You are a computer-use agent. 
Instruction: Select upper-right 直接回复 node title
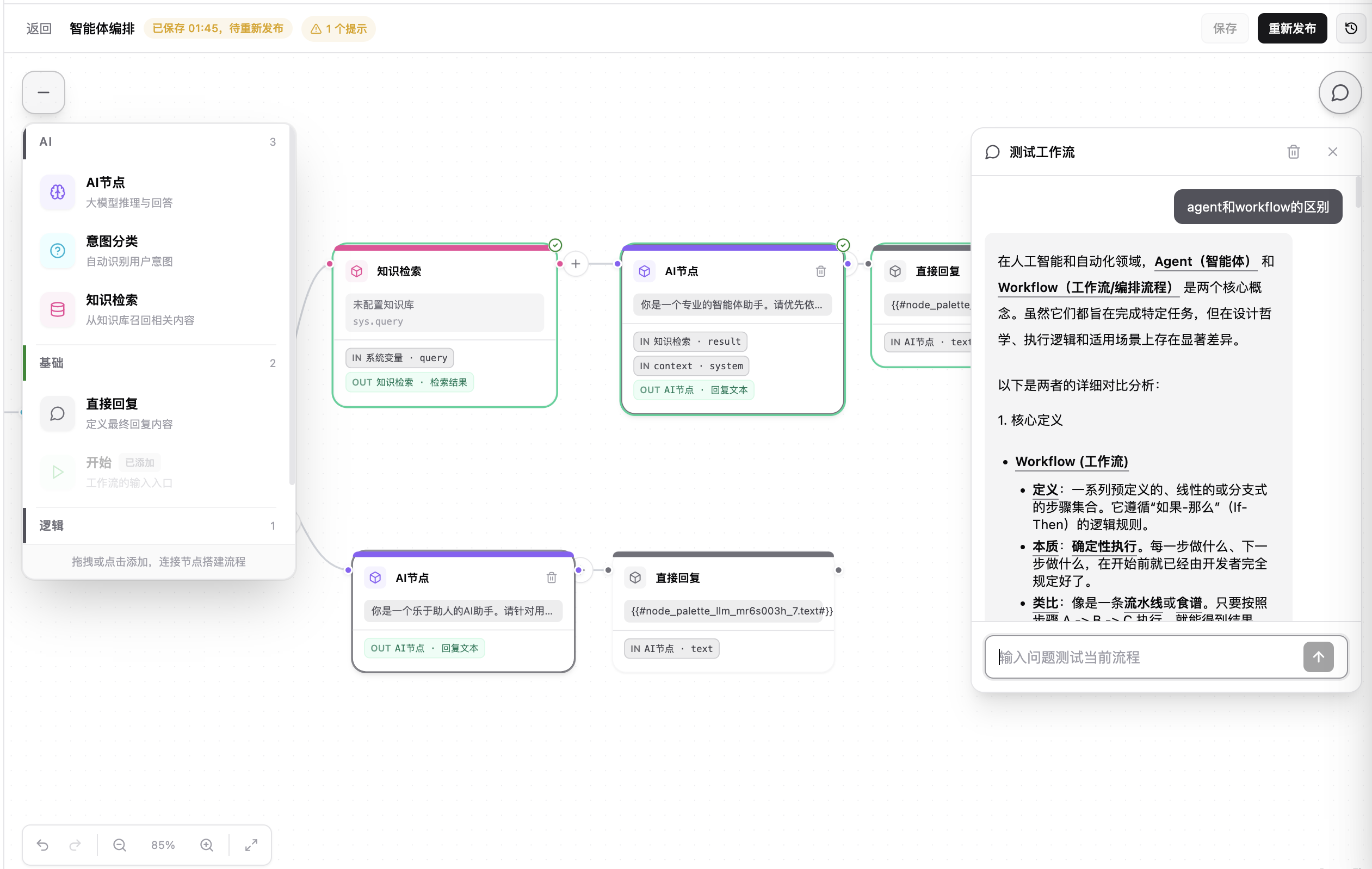(x=937, y=271)
